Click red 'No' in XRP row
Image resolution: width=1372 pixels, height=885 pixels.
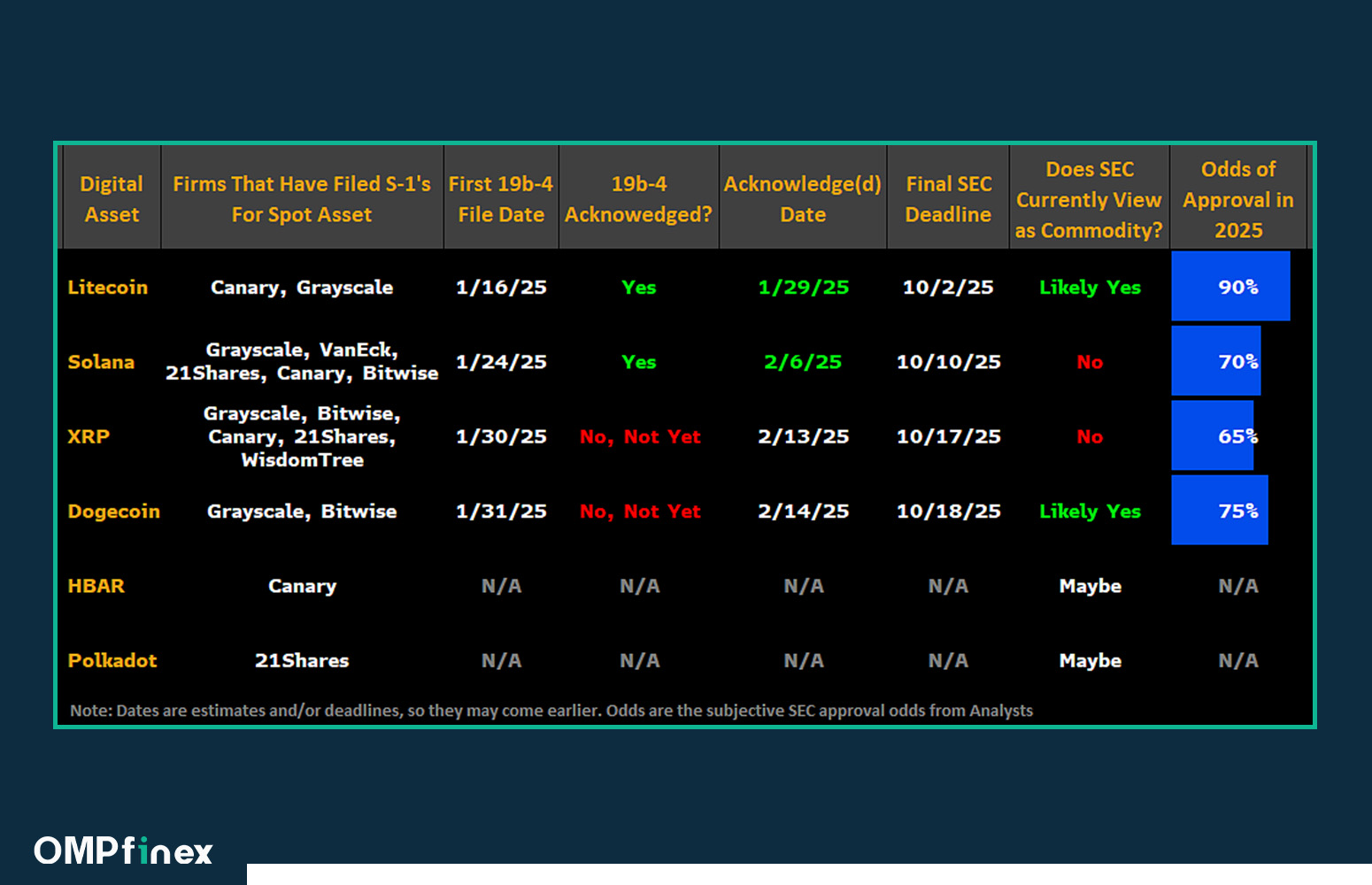click(x=1090, y=436)
